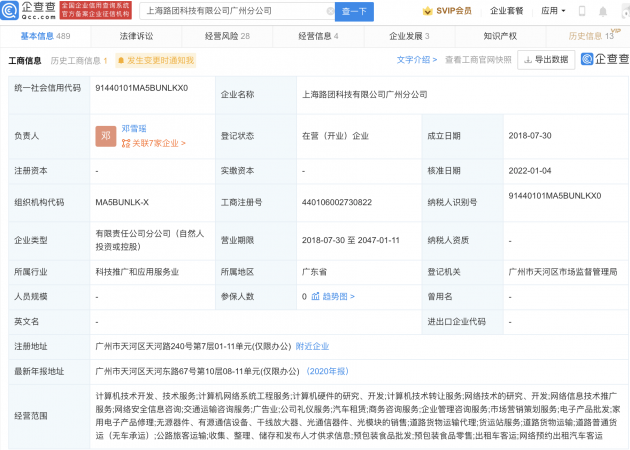Click the download icon in 导出数据

tap(528, 60)
